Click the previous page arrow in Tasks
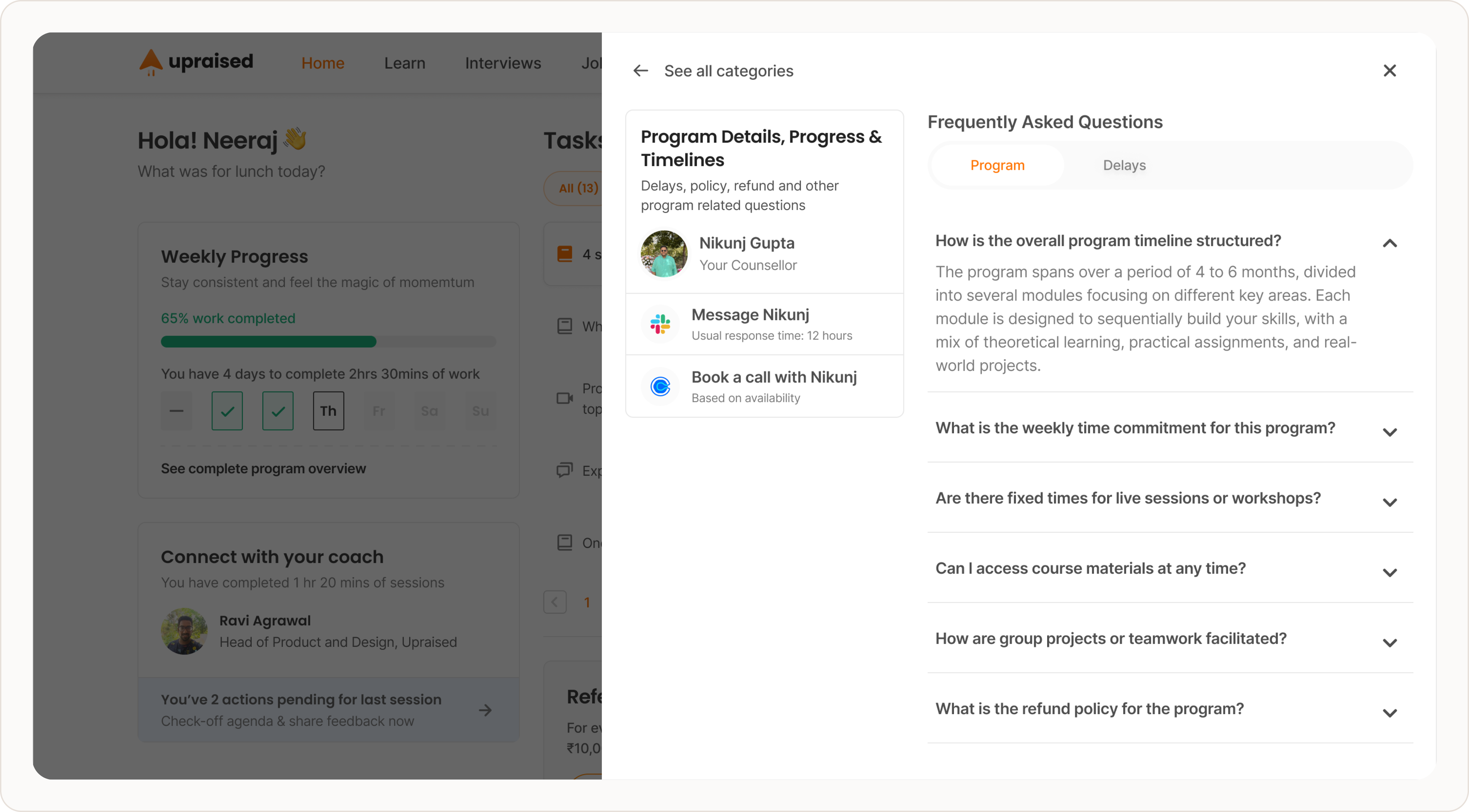The width and height of the screenshot is (1469, 812). 555,602
